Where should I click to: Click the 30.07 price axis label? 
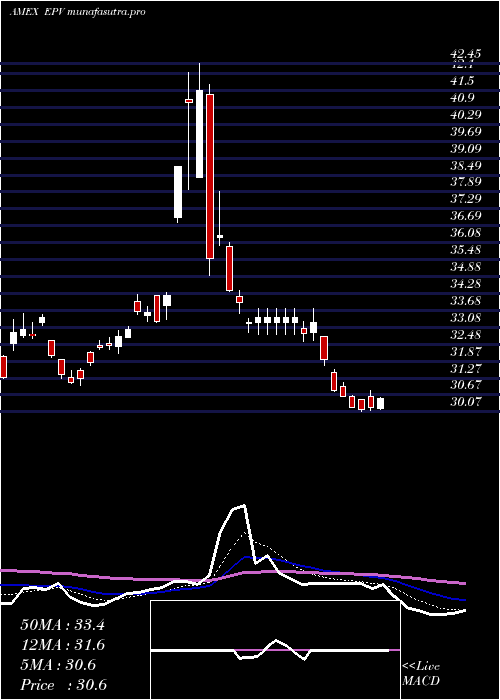466,402
